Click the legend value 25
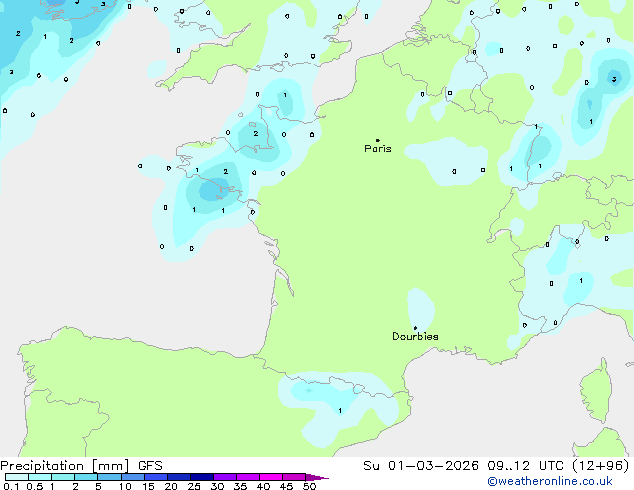The image size is (634, 490). (x=194, y=486)
